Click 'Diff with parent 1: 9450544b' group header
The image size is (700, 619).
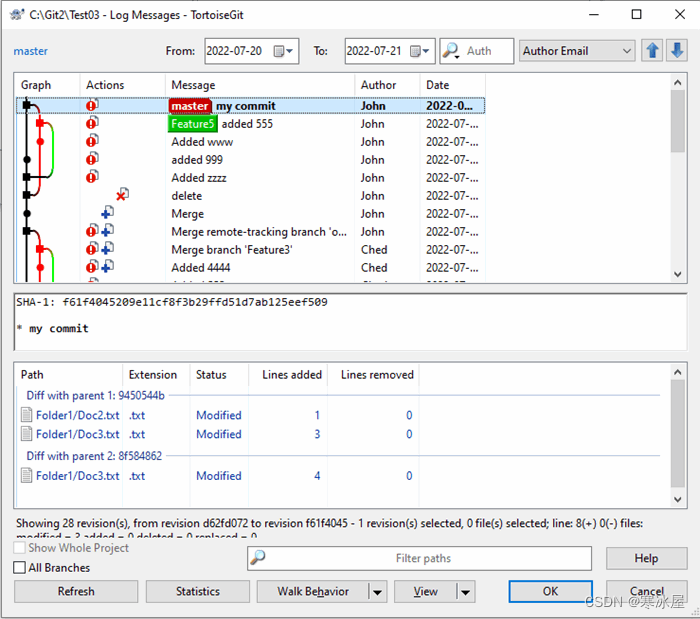[96, 395]
